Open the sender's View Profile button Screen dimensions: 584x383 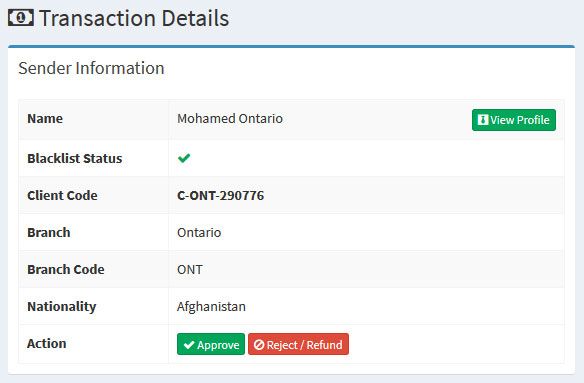coord(514,120)
